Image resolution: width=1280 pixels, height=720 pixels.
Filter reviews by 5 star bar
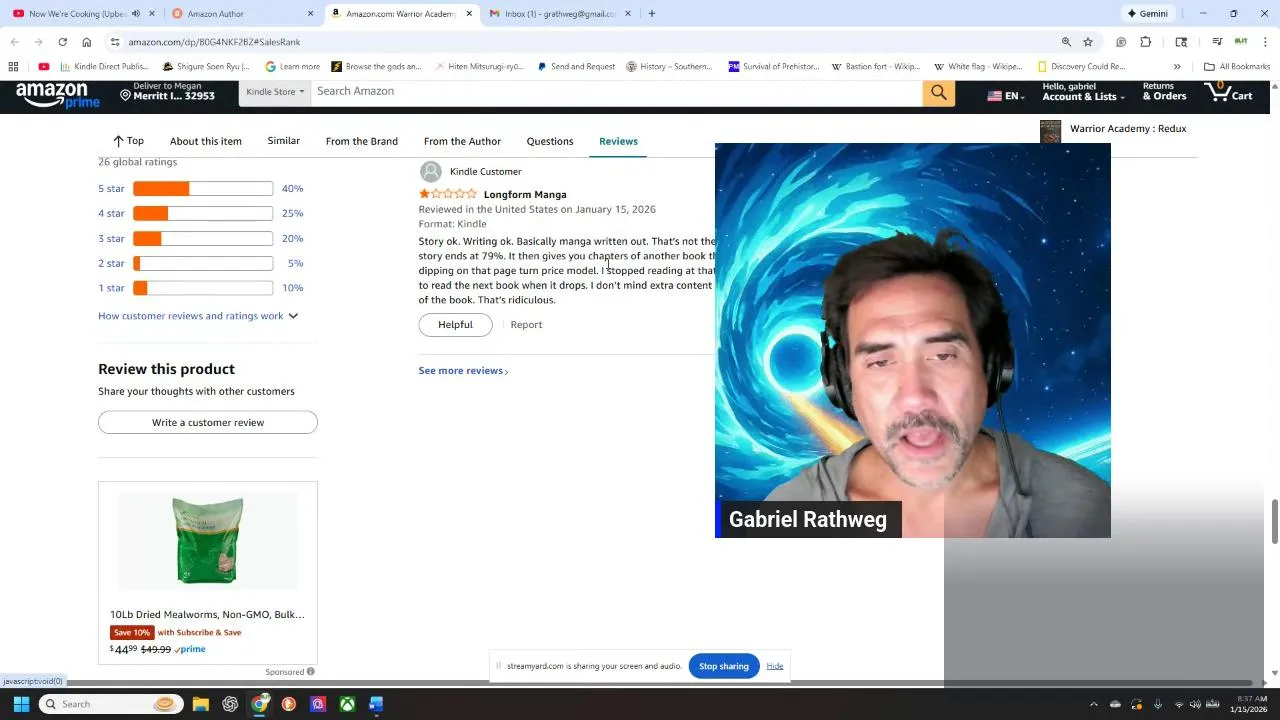click(x=202, y=189)
